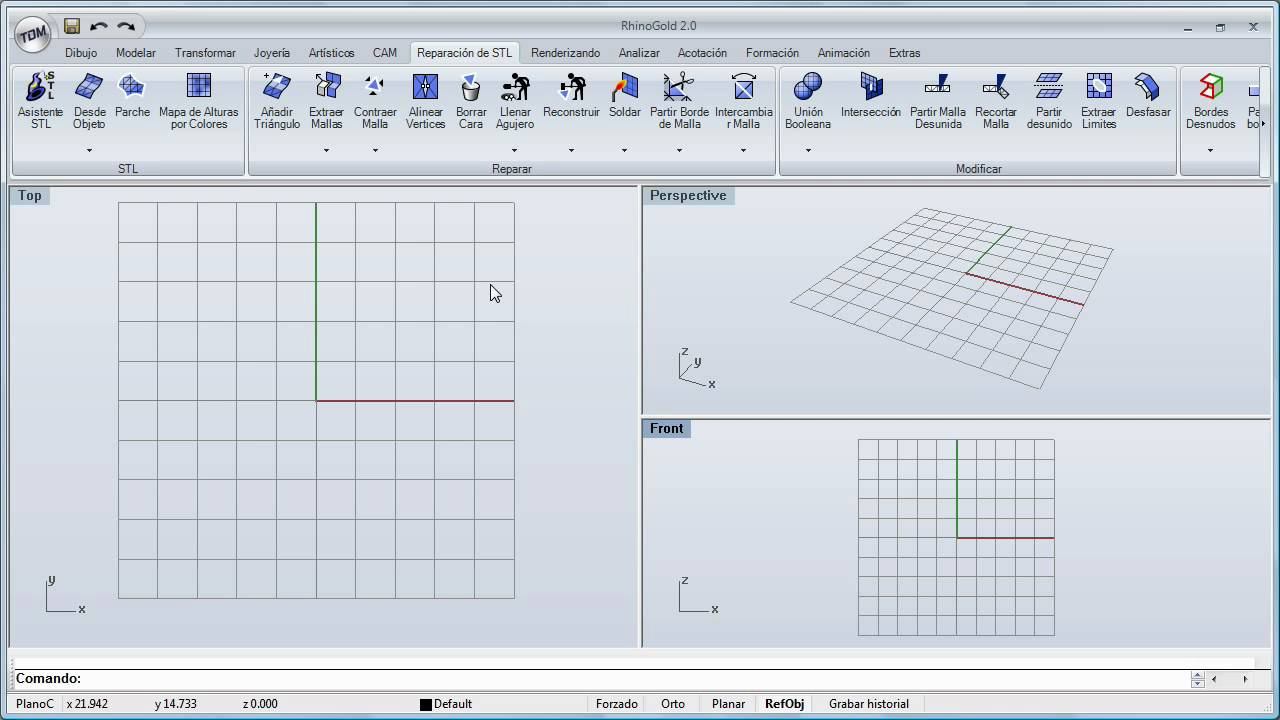The width and height of the screenshot is (1280, 720).
Task: Expand the Unión Booleana dropdown arrow
Action: click(x=808, y=150)
